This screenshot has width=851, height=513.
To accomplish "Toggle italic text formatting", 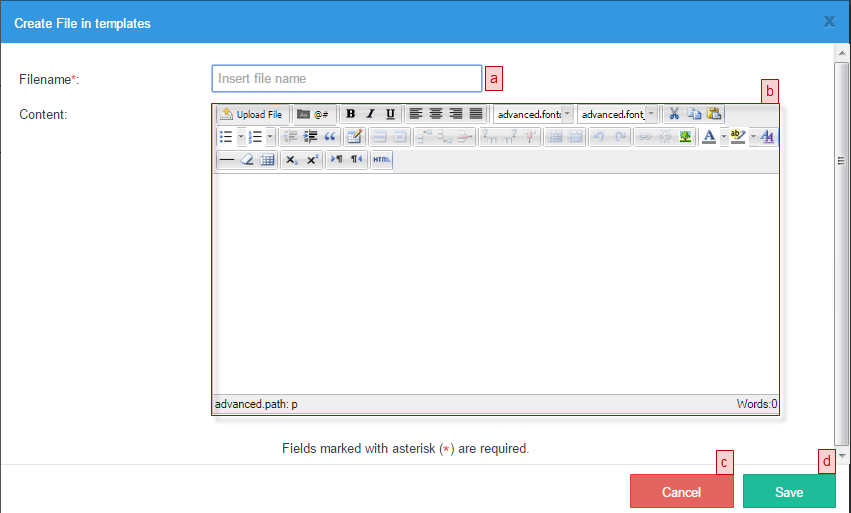I will click(x=370, y=114).
